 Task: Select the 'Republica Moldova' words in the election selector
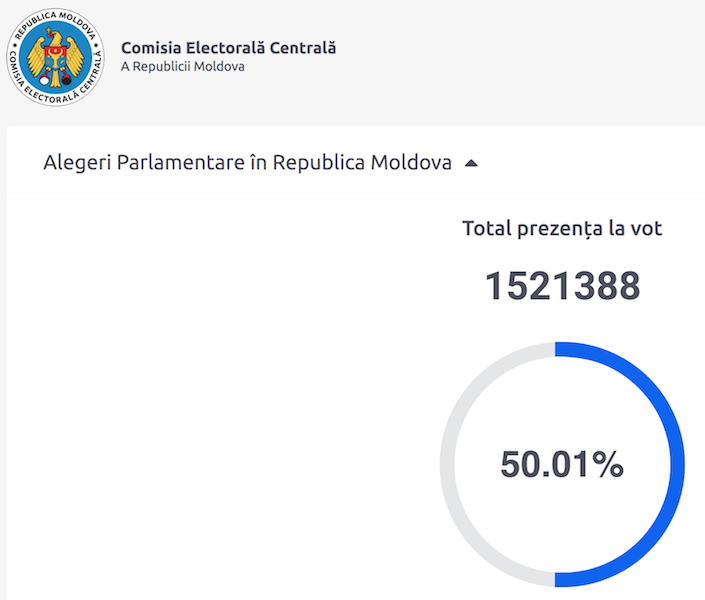click(362, 162)
